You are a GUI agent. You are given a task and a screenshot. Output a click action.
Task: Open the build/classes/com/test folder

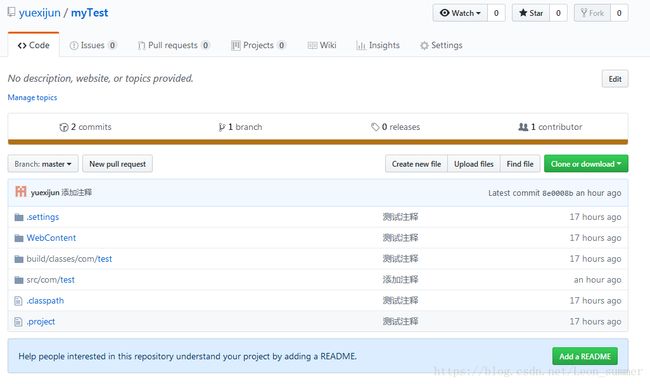[69, 259]
